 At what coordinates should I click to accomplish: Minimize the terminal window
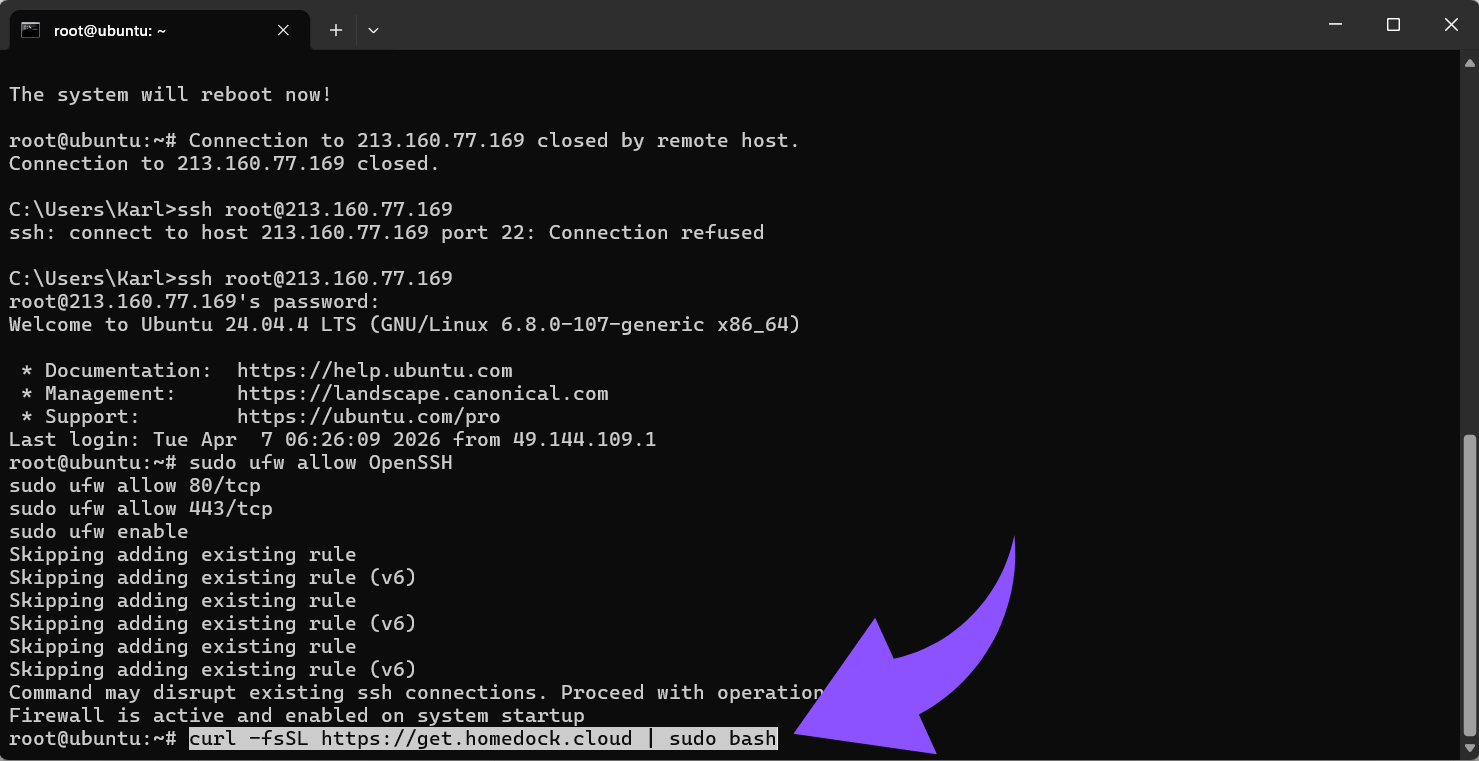(x=1335, y=24)
